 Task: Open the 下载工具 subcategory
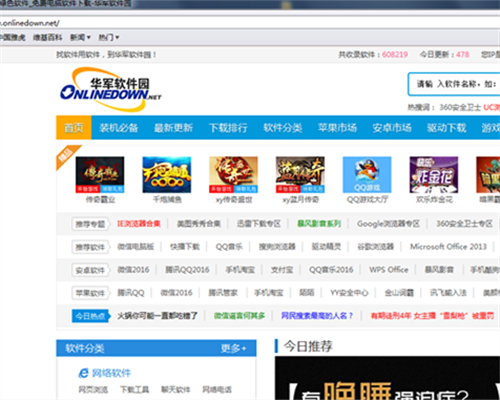[134, 389]
